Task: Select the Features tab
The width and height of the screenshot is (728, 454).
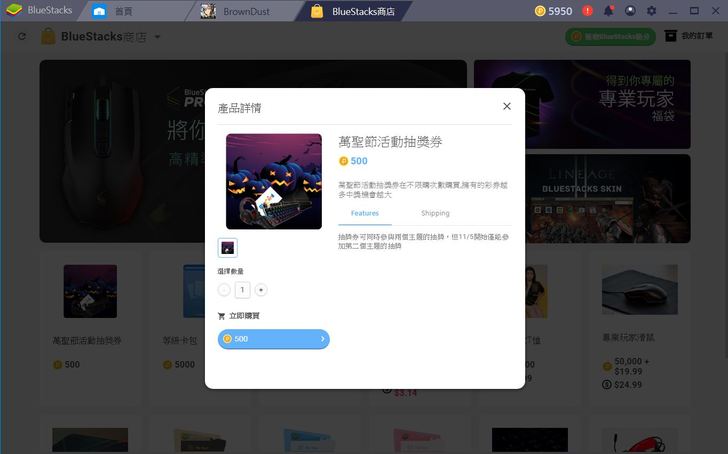Action: pyautogui.click(x=364, y=213)
